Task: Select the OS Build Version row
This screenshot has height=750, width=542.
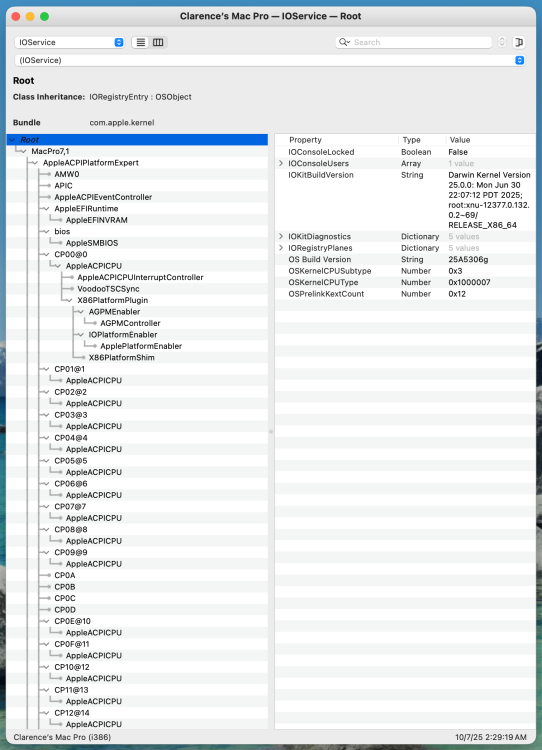Action: (405, 259)
